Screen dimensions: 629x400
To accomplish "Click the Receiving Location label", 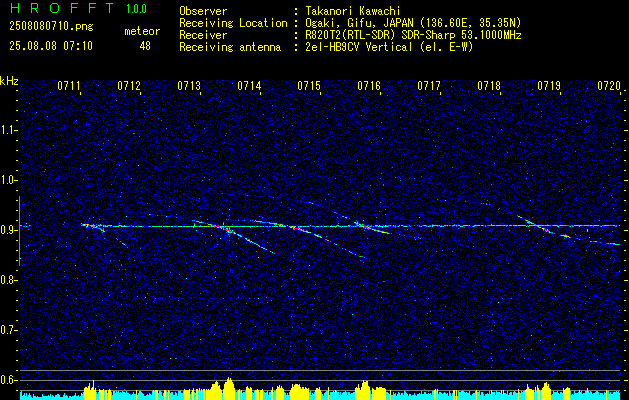I will point(233,23).
